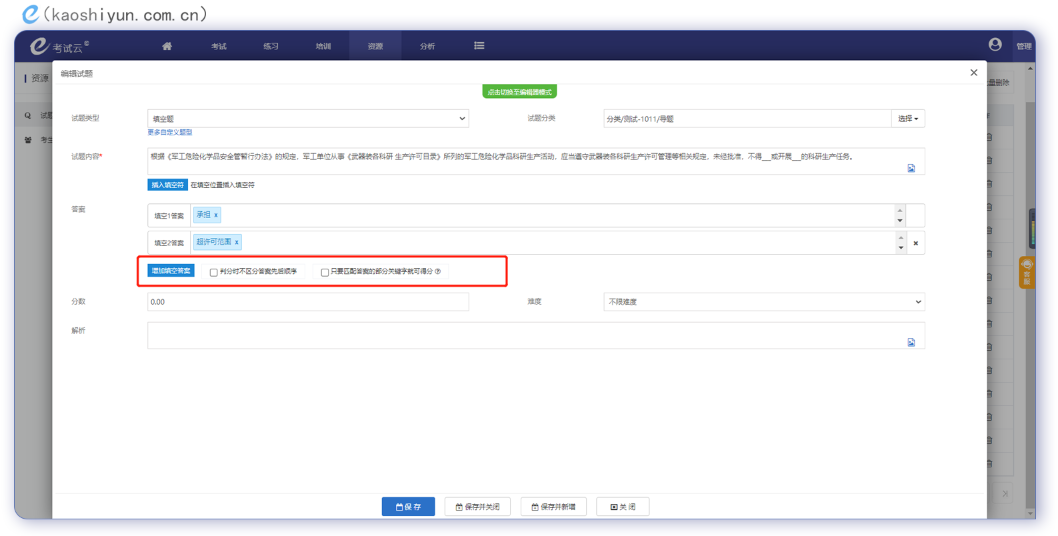
Task: Click the blue 保存 button
Action: click(408, 507)
